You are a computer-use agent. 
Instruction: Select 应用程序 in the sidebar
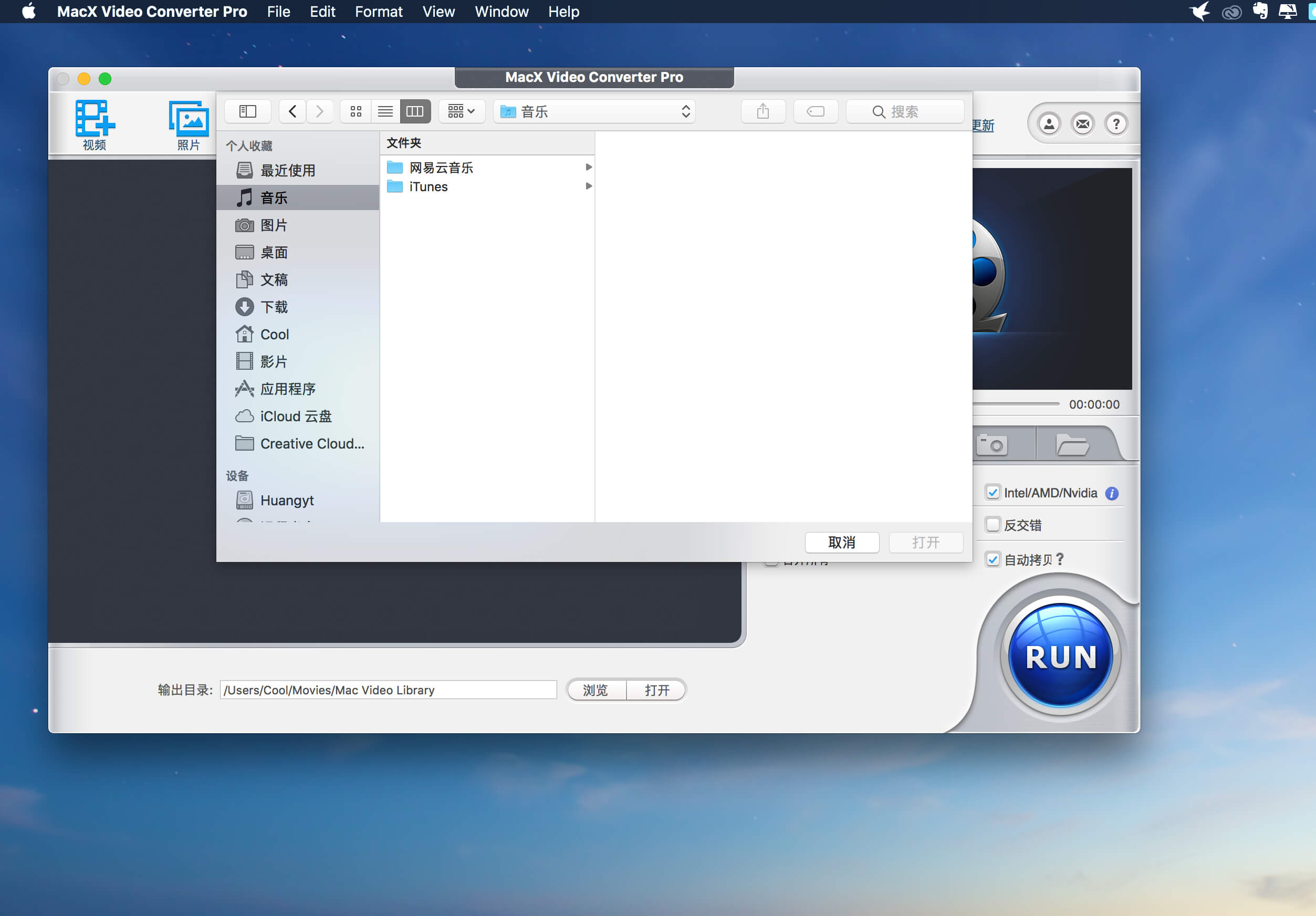tap(298, 389)
